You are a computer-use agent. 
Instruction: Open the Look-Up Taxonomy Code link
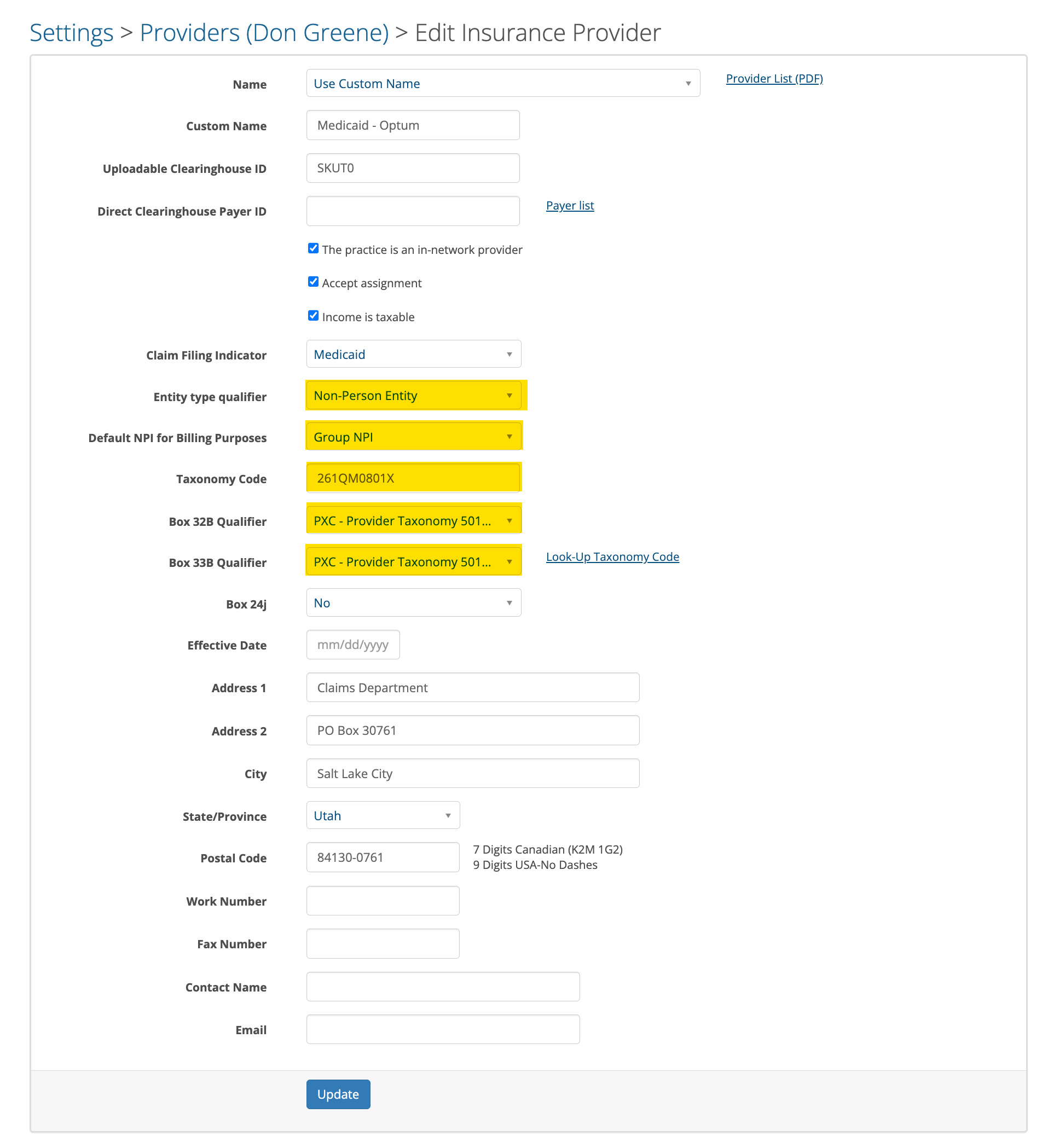tap(612, 556)
